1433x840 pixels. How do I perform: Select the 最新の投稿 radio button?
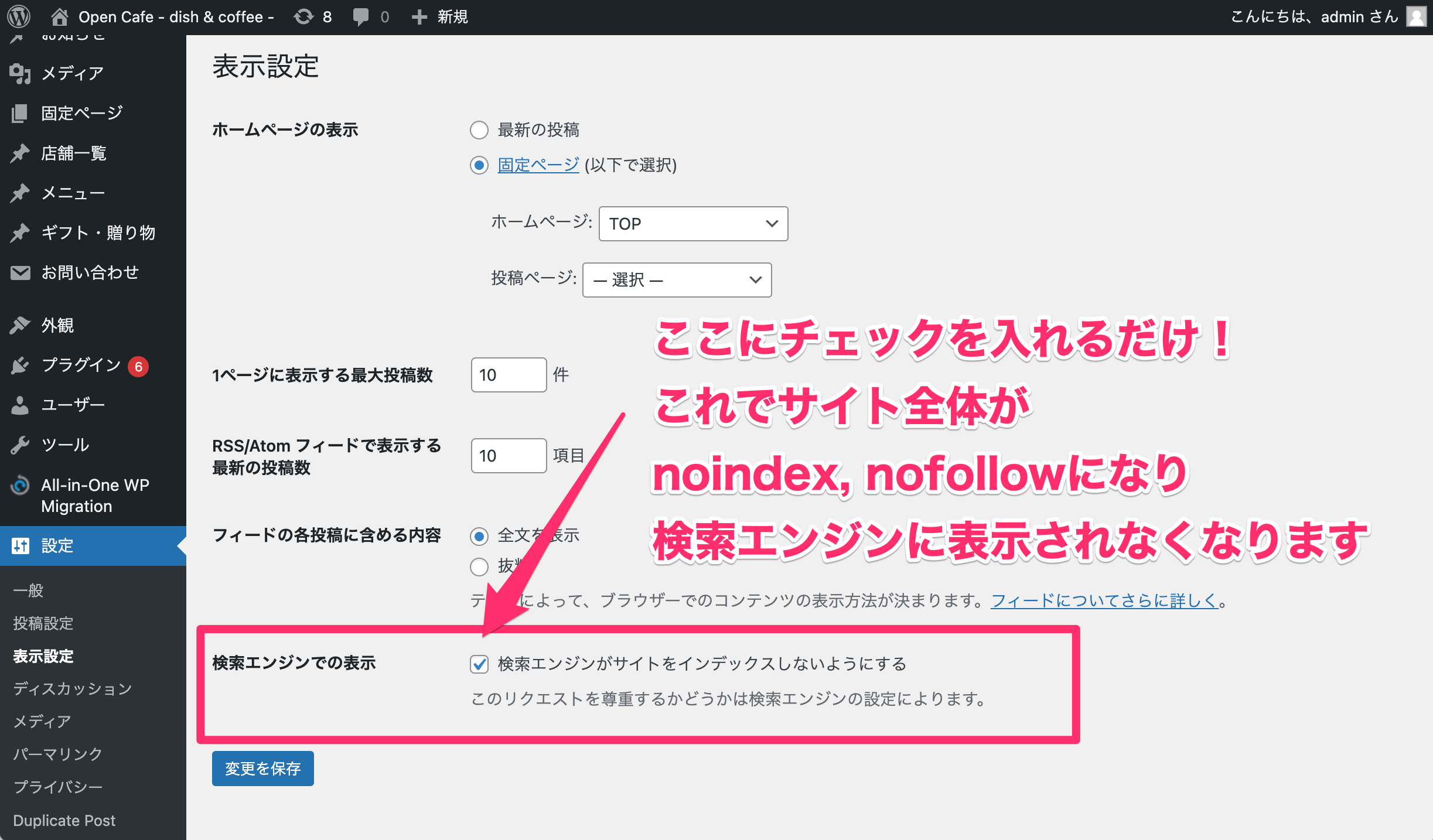point(479,130)
